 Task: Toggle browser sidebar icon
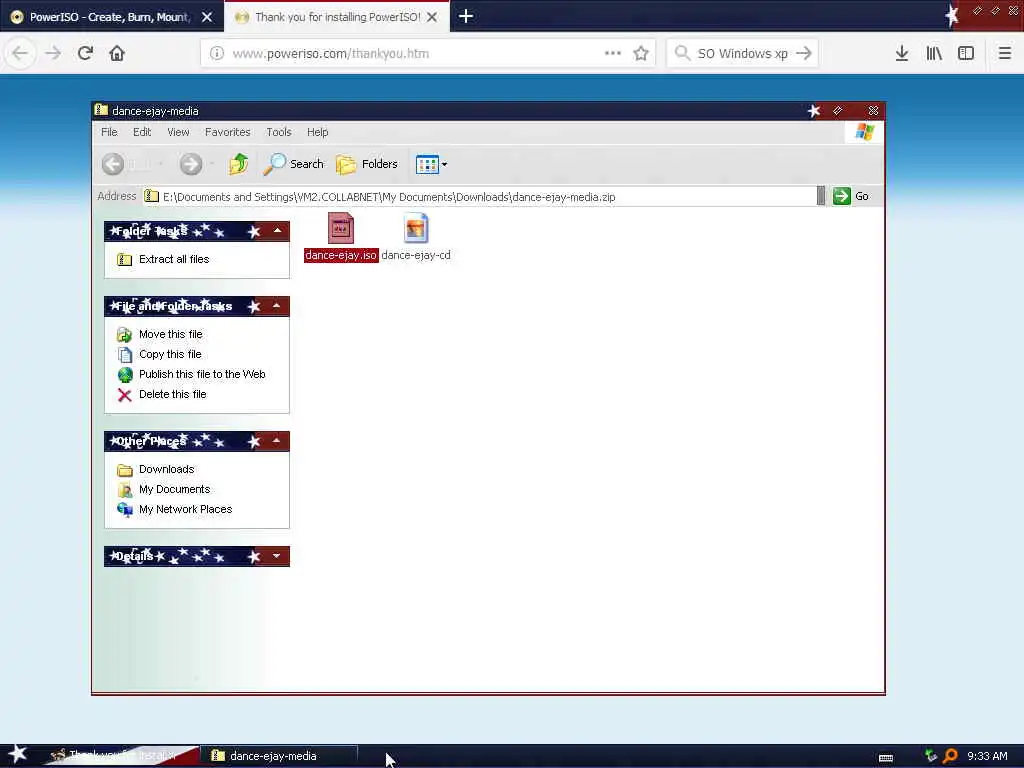(x=966, y=53)
